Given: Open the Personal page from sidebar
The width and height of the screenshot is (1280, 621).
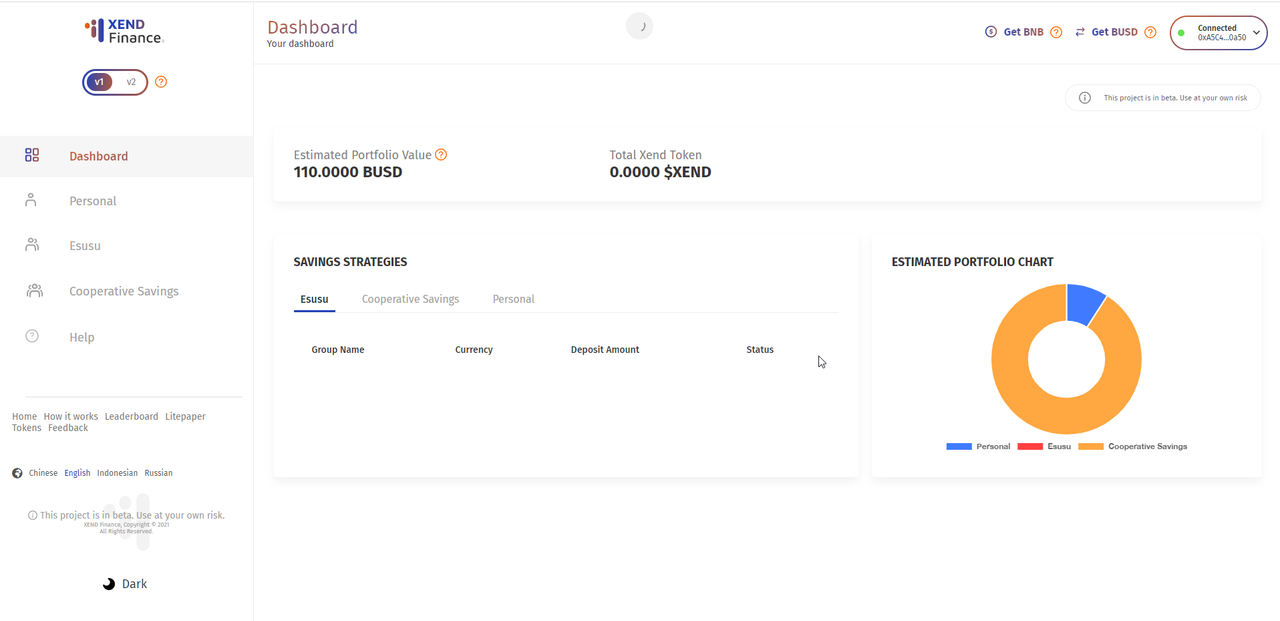Looking at the screenshot, I should [x=93, y=201].
